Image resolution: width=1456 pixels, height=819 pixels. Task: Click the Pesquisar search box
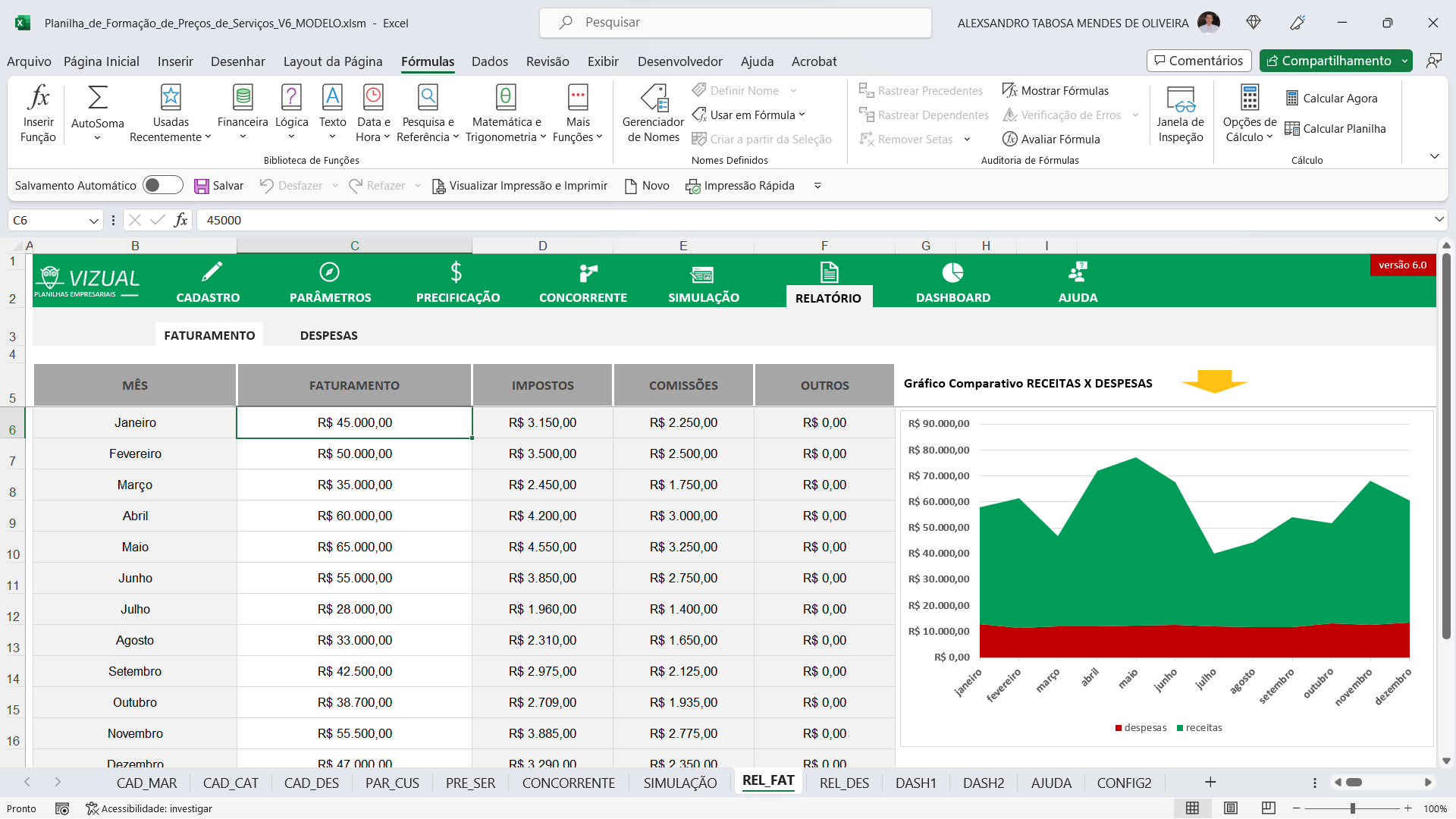pyautogui.click(x=736, y=23)
